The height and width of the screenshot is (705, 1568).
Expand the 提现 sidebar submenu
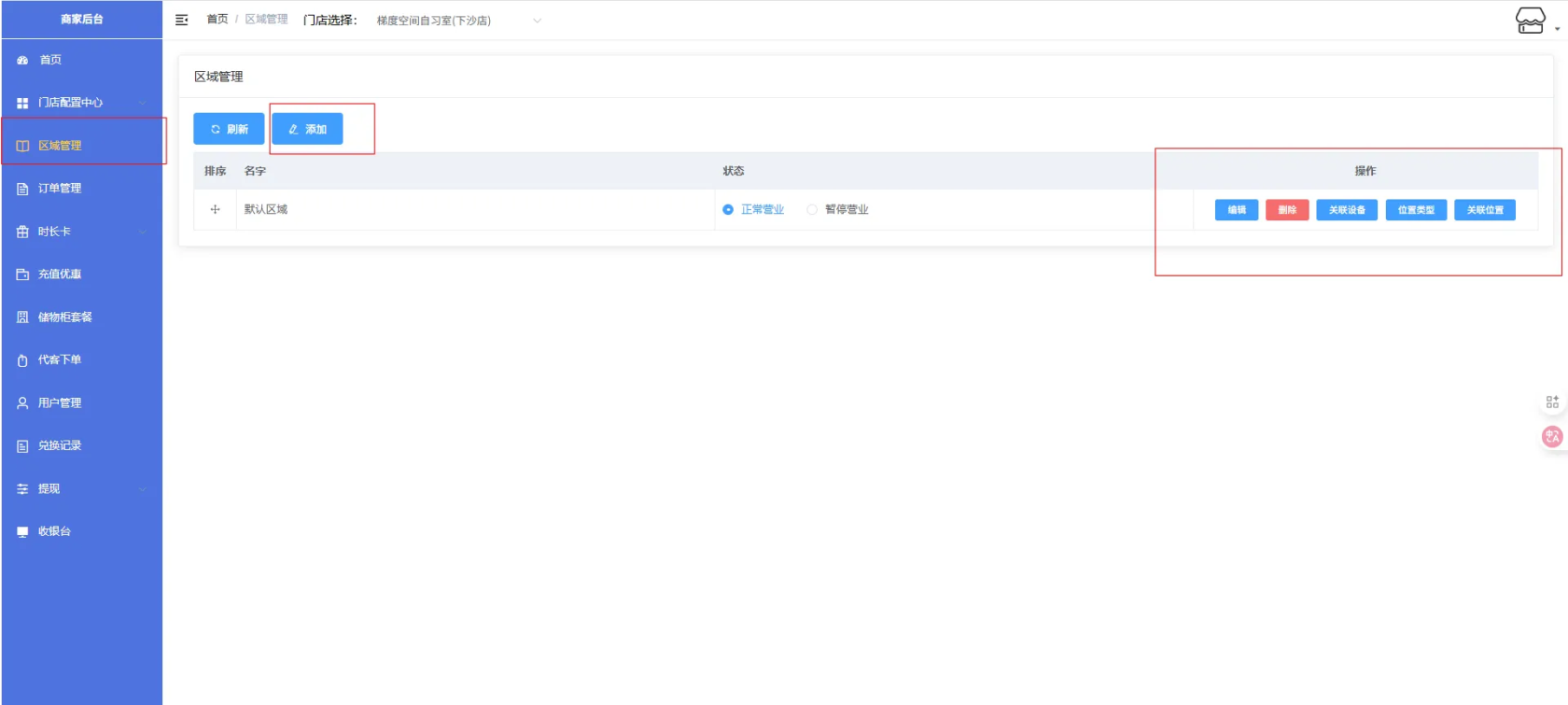click(82, 489)
